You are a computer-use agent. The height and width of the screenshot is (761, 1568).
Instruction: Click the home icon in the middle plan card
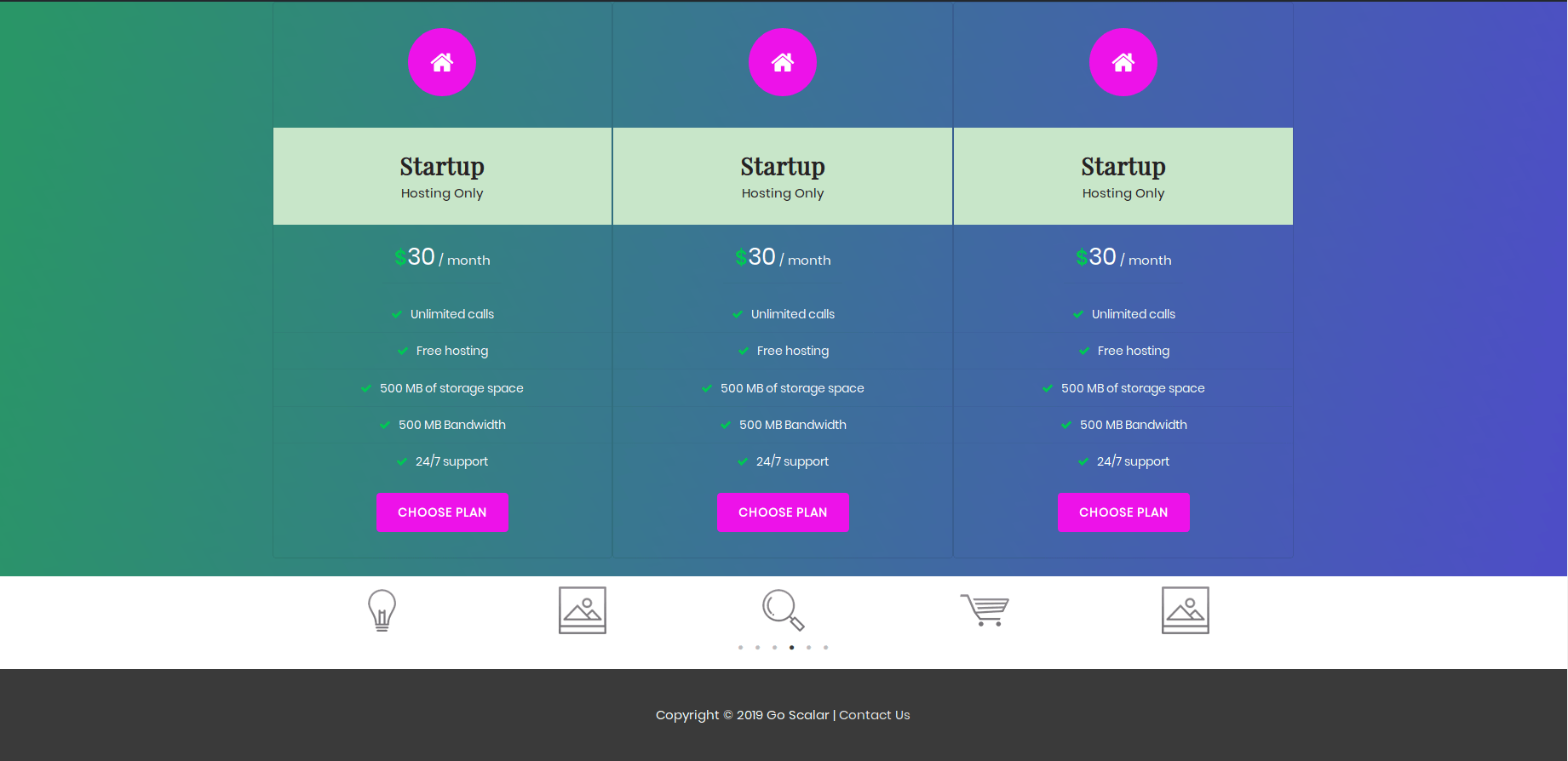point(783,62)
